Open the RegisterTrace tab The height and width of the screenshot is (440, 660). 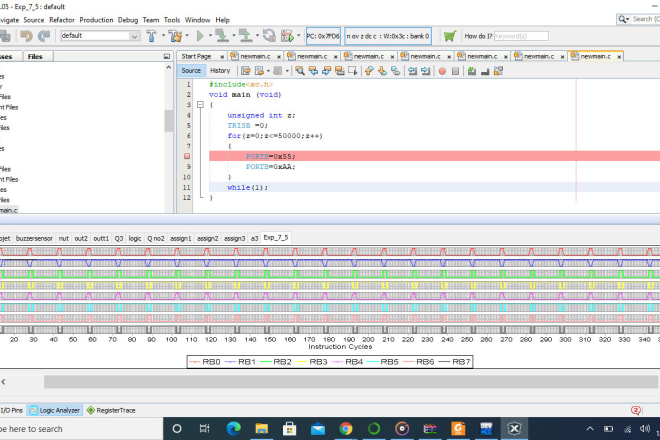112,410
